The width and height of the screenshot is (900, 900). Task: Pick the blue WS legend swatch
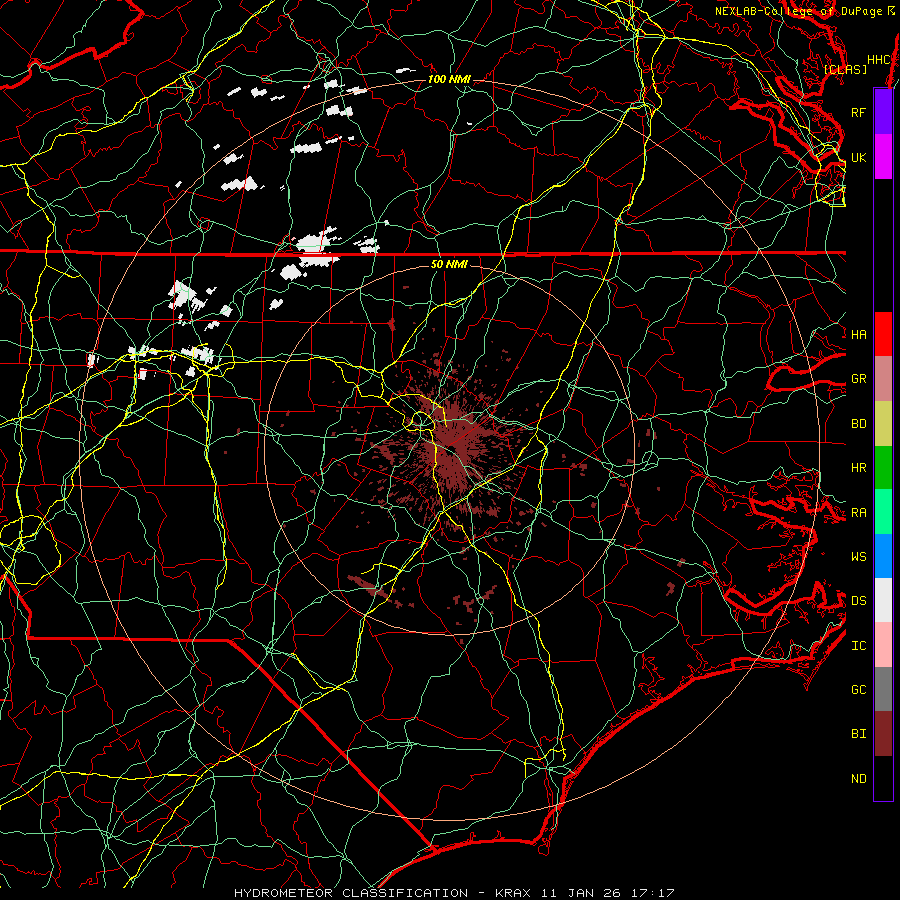883,556
